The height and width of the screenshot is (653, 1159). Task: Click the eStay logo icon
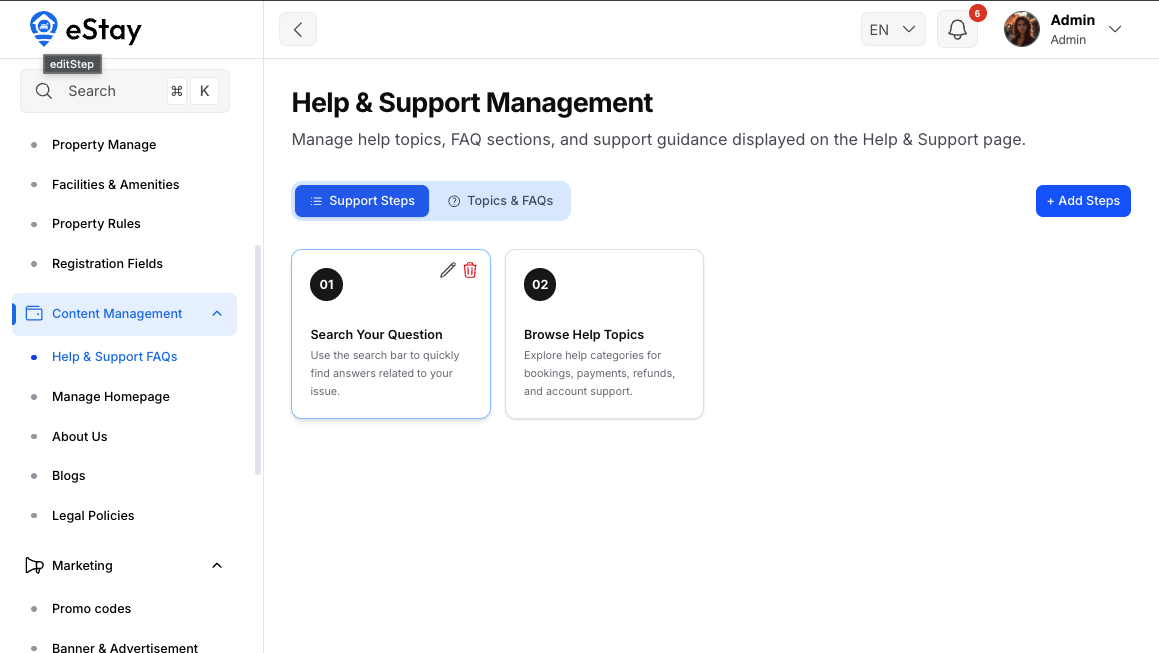[x=44, y=29]
